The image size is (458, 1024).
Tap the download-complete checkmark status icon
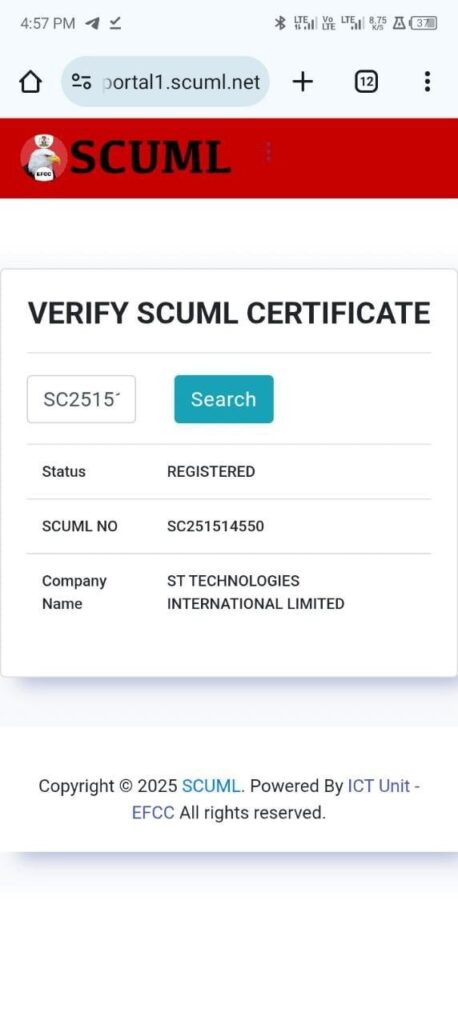(x=115, y=24)
